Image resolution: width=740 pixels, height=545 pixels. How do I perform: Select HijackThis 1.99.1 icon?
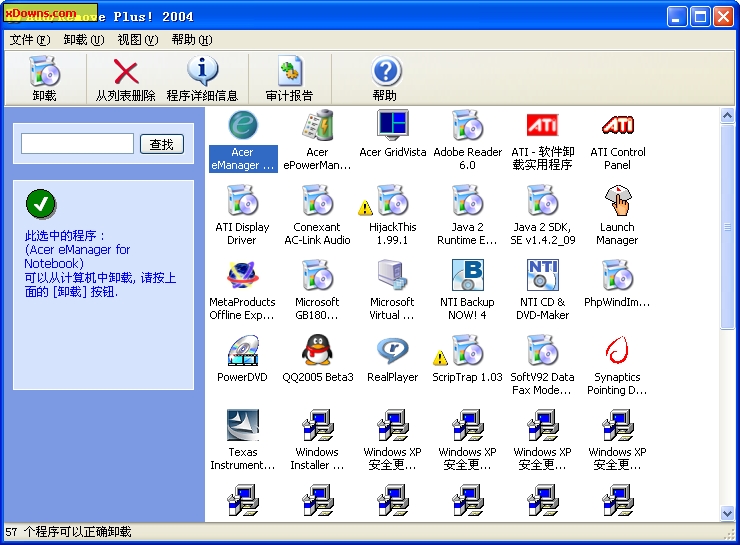393,200
